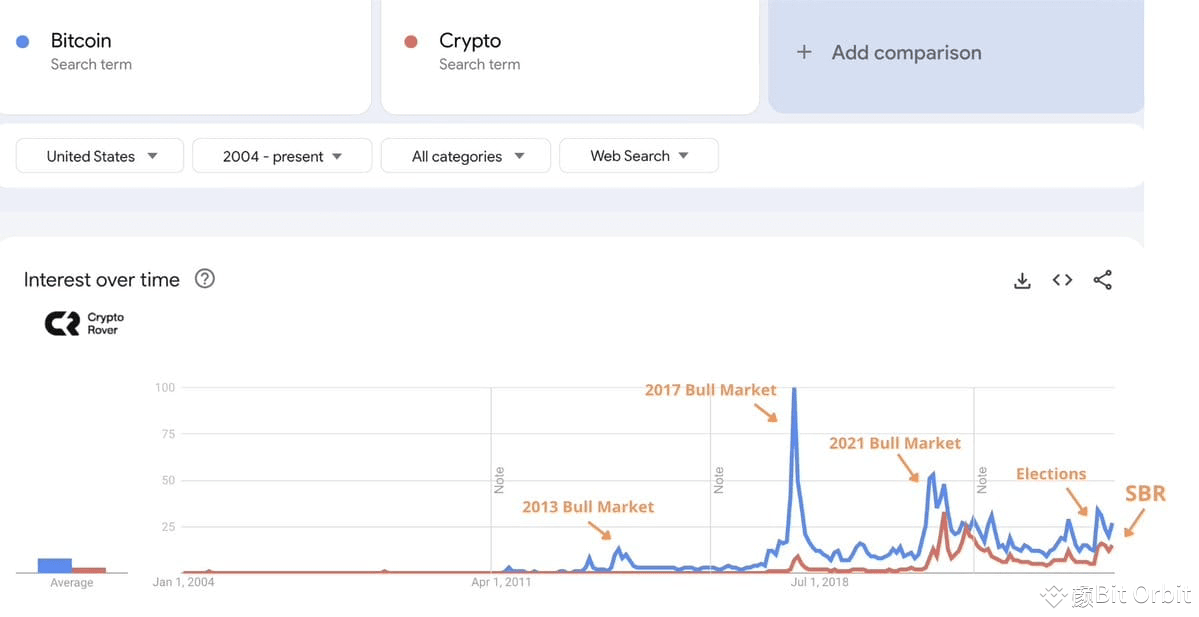Edit the Crypto search term
The height and width of the screenshot is (617, 1199).
coord(470,41)
